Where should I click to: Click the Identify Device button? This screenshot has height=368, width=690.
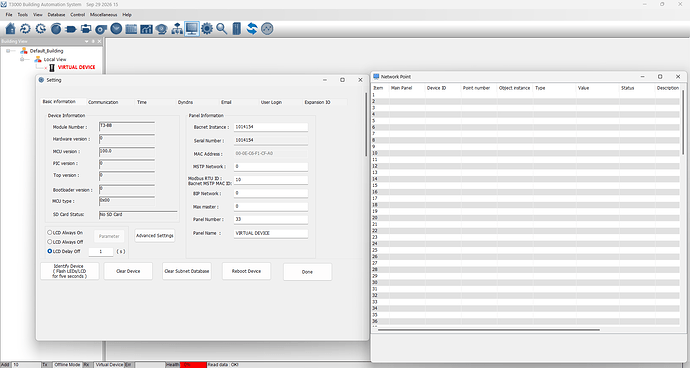[x=70, y=271]
